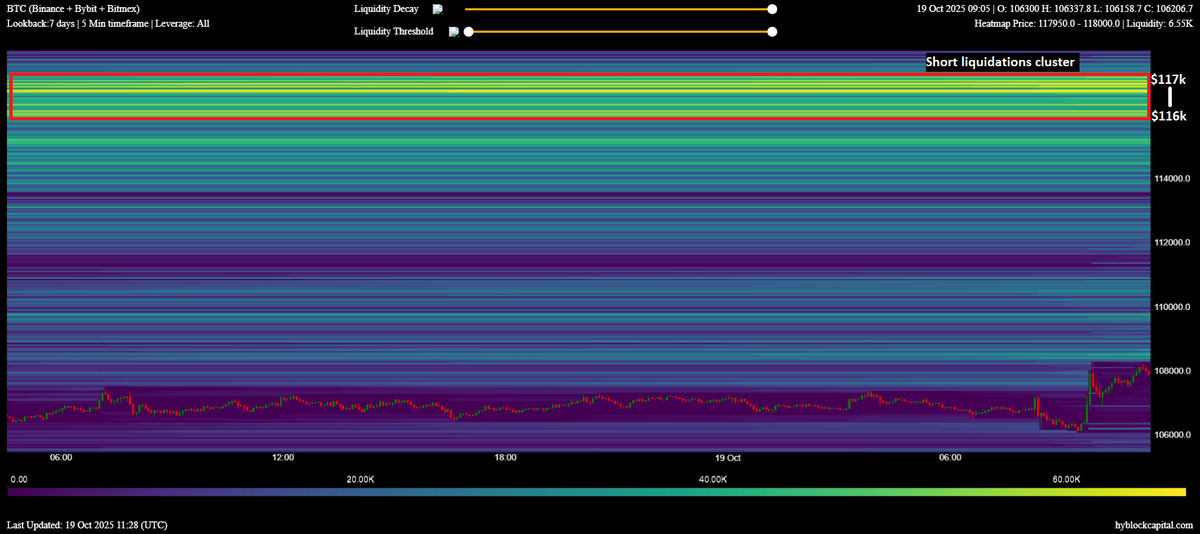Click the $116k price annotation
Viewport: 1200px width, 534px height.
coord(1168,116)
